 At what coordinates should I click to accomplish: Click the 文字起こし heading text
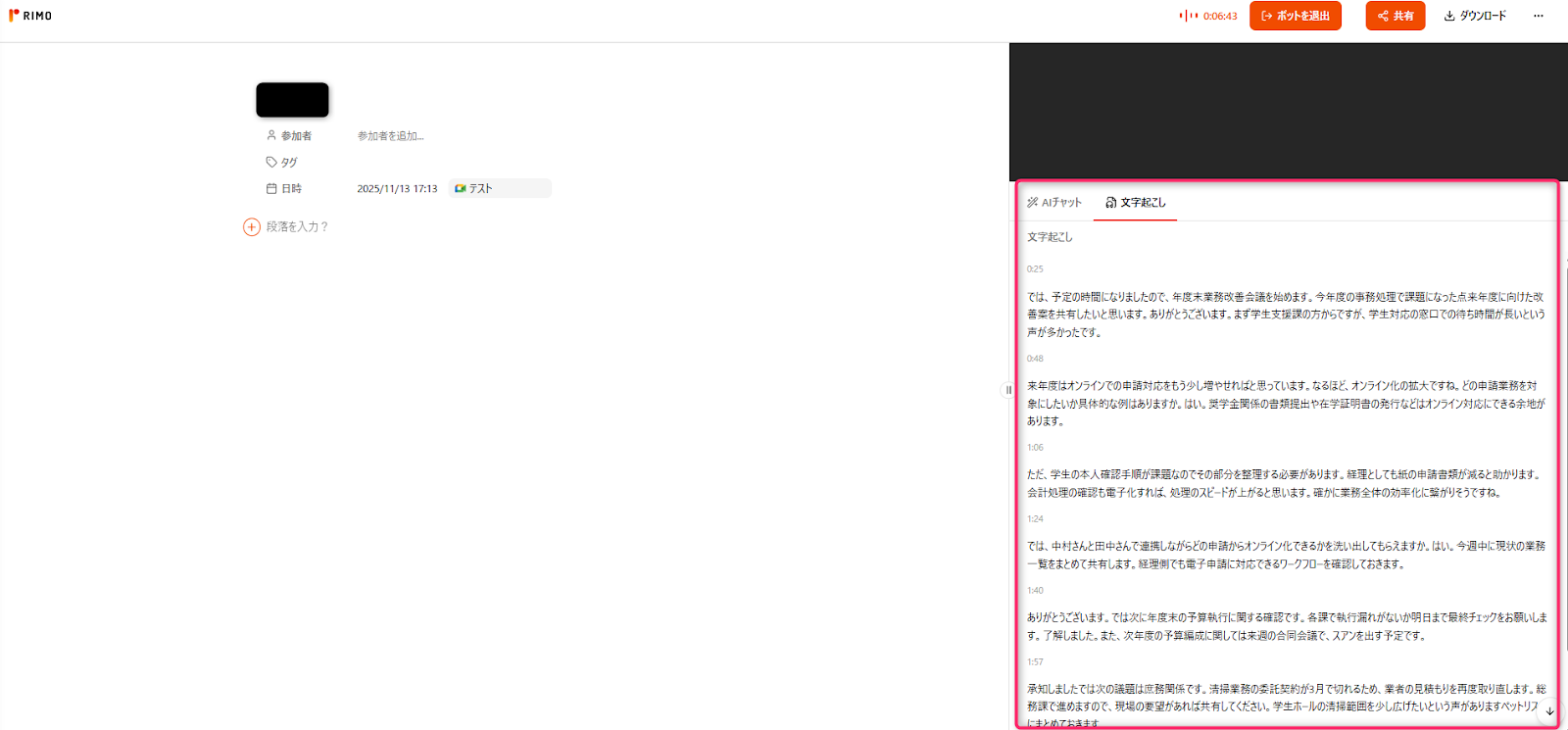point(1050,237)
